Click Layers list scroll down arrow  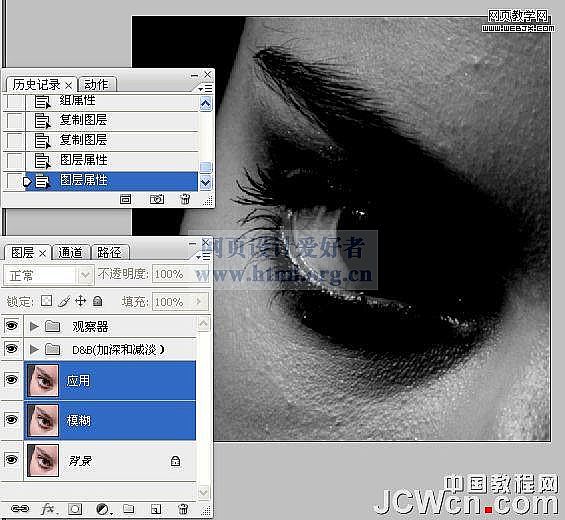coord(203,492)
